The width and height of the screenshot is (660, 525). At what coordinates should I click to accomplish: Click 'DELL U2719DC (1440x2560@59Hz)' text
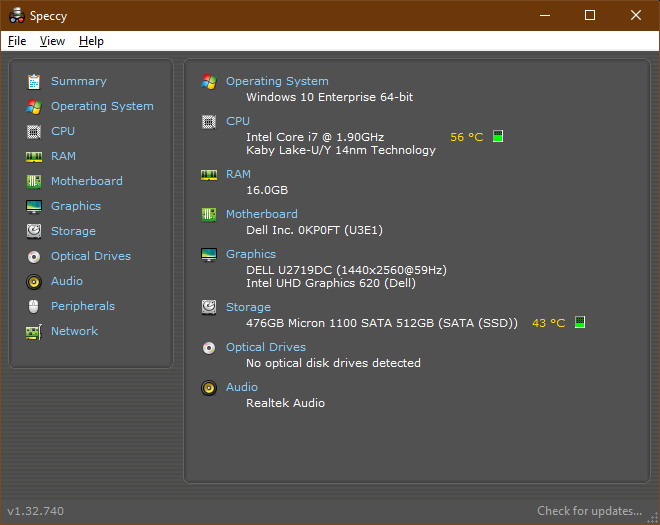(x=346, y=270)
